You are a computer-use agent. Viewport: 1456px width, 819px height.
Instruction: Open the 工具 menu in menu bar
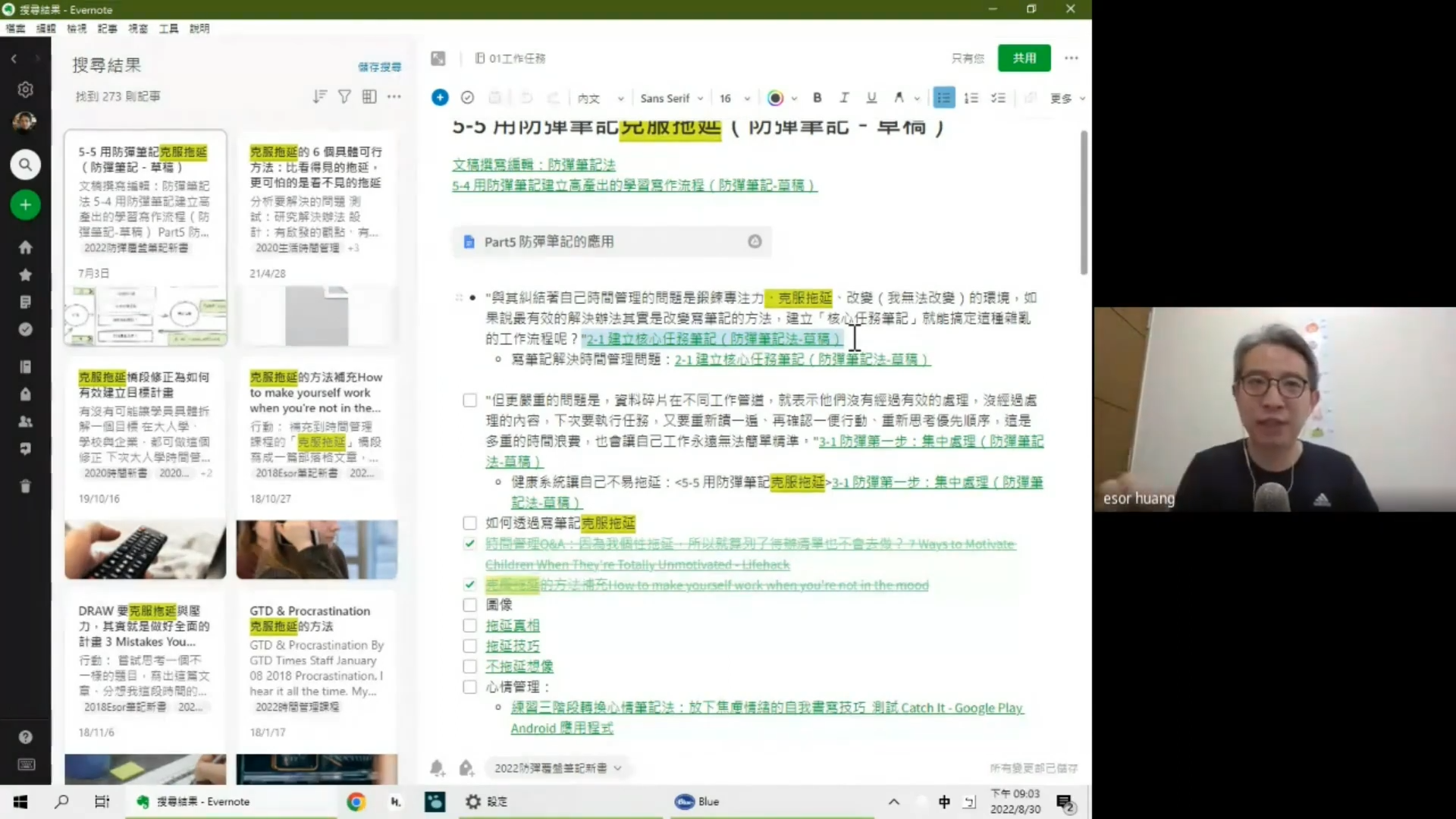pos(168,28)
